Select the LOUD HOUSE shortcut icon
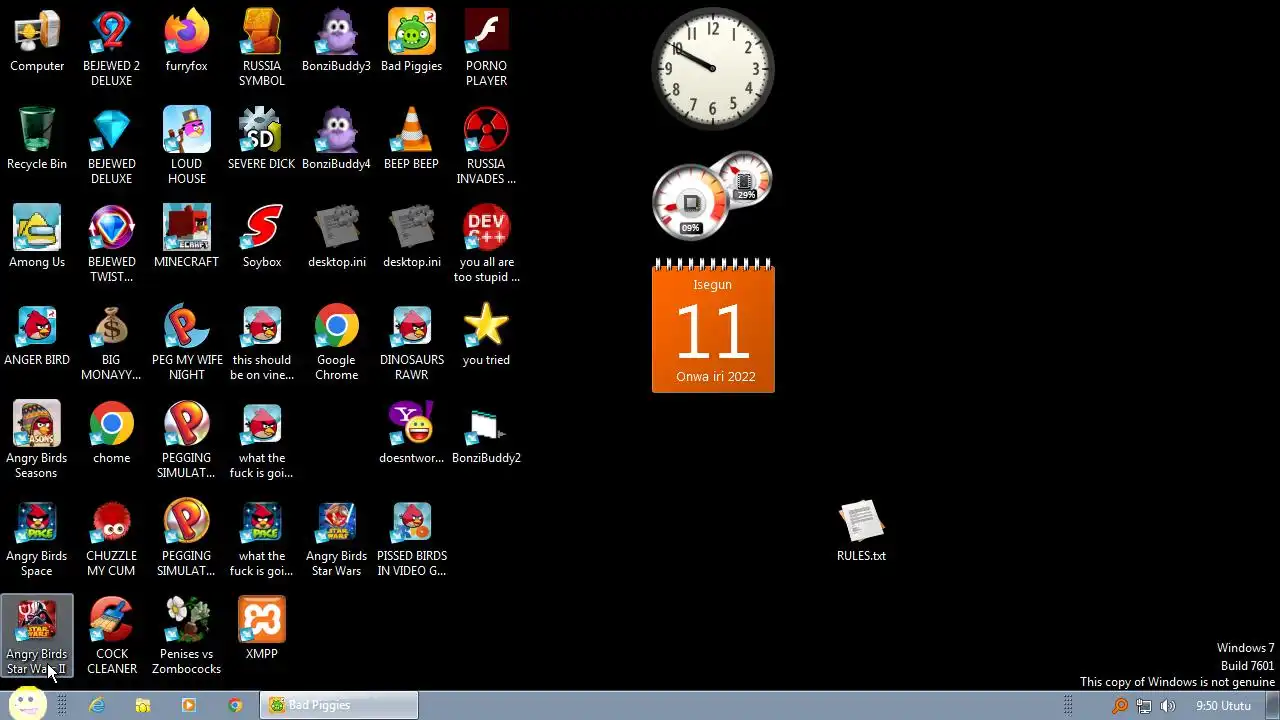Image resolution: width=1280 pixels, height=720 pixels. click(187, 146)
